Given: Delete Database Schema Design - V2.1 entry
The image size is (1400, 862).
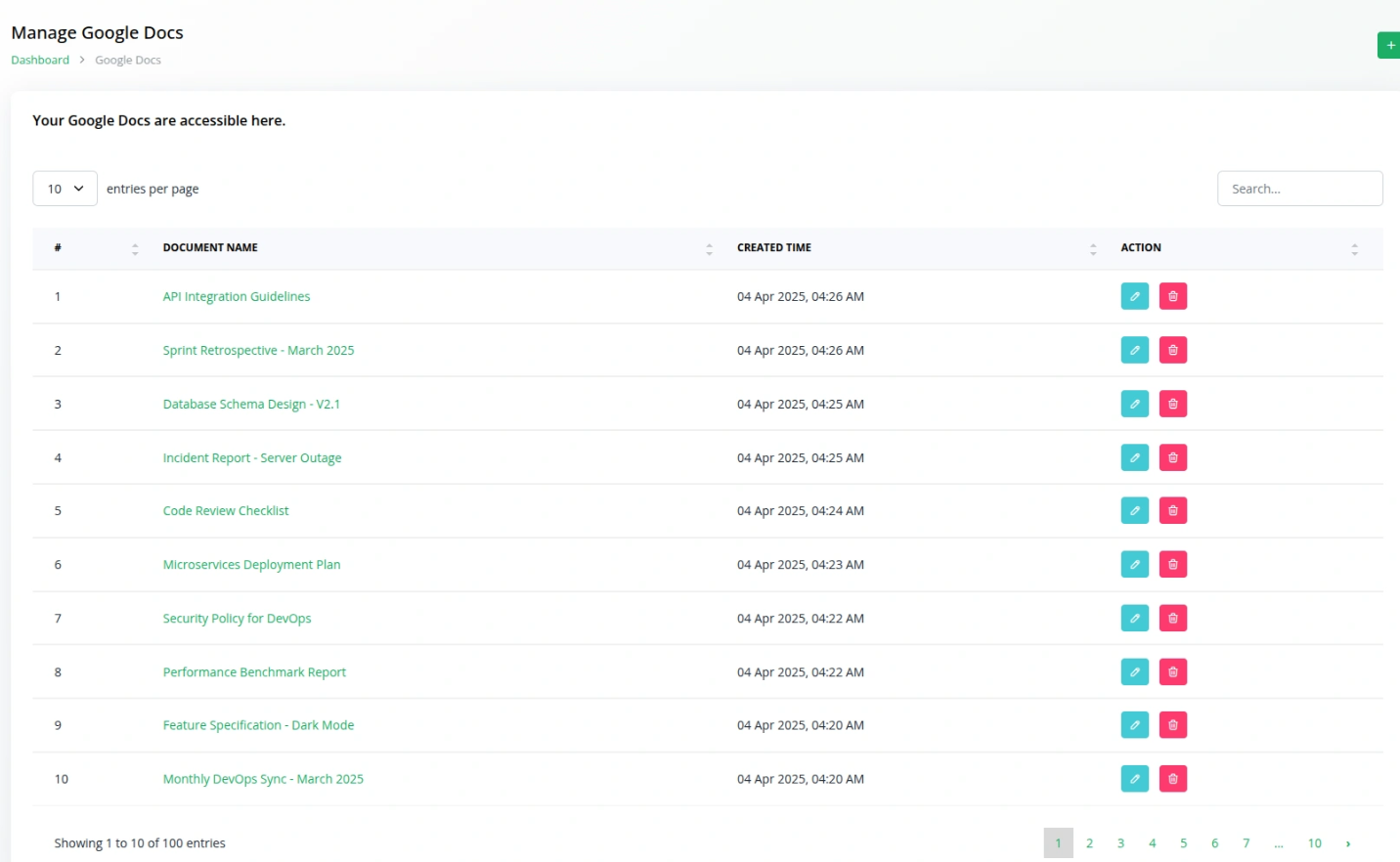Looking at the screenshot, I should 1172,404.
